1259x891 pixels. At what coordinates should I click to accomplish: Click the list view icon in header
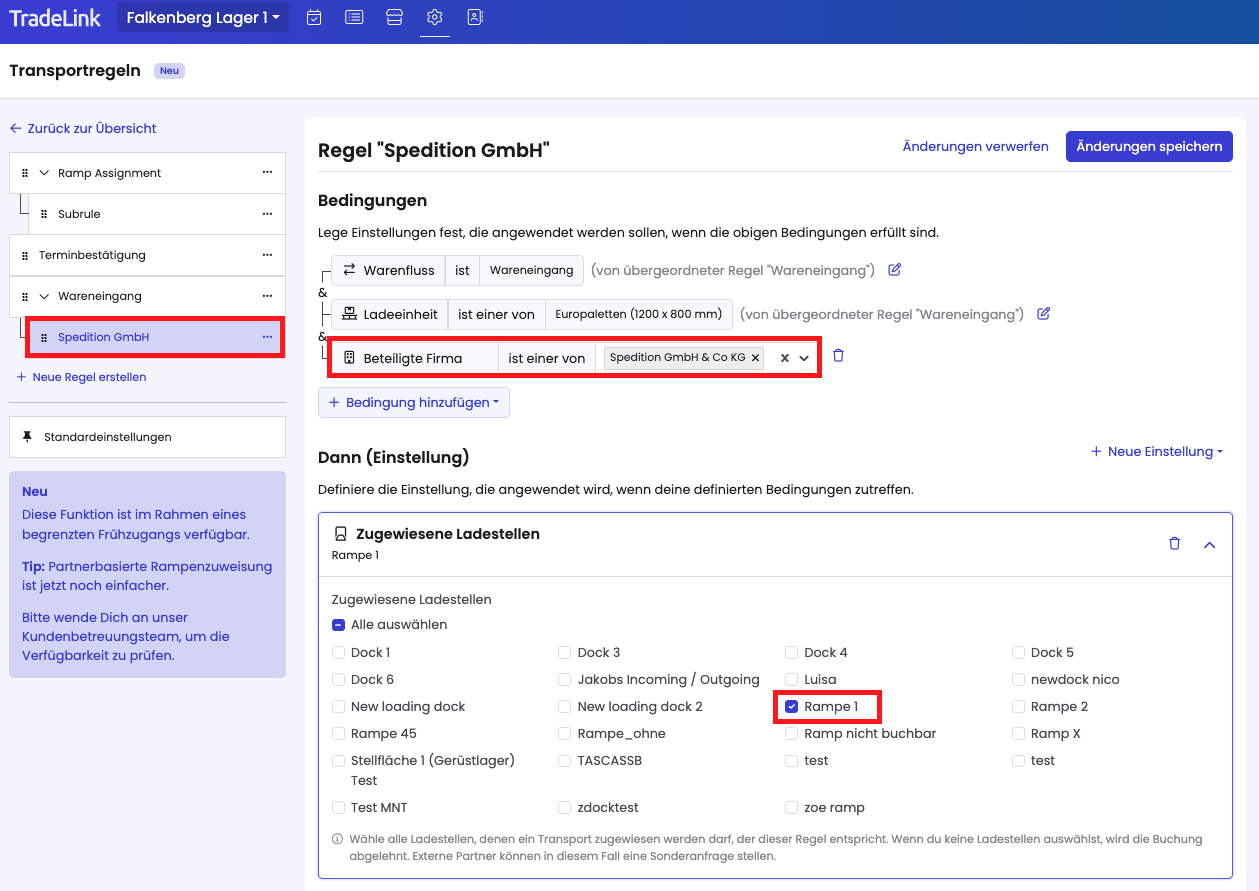pyautogui.click(x=354, y=17)
